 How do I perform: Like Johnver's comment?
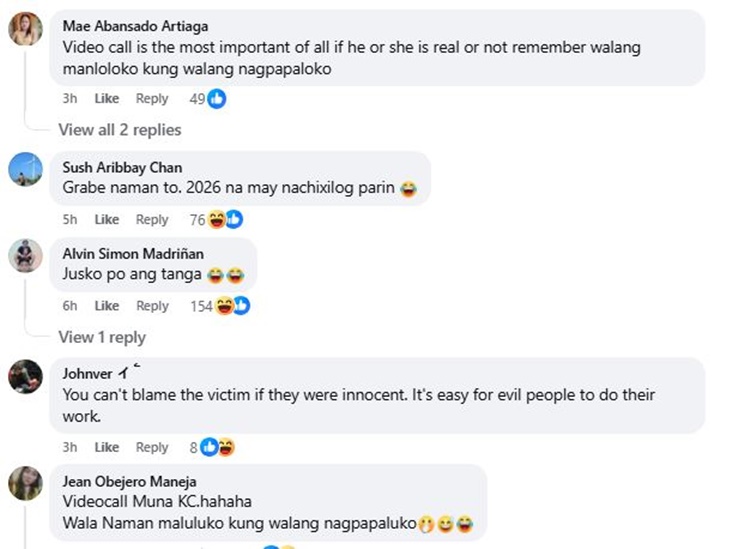[x=107, y=448]
